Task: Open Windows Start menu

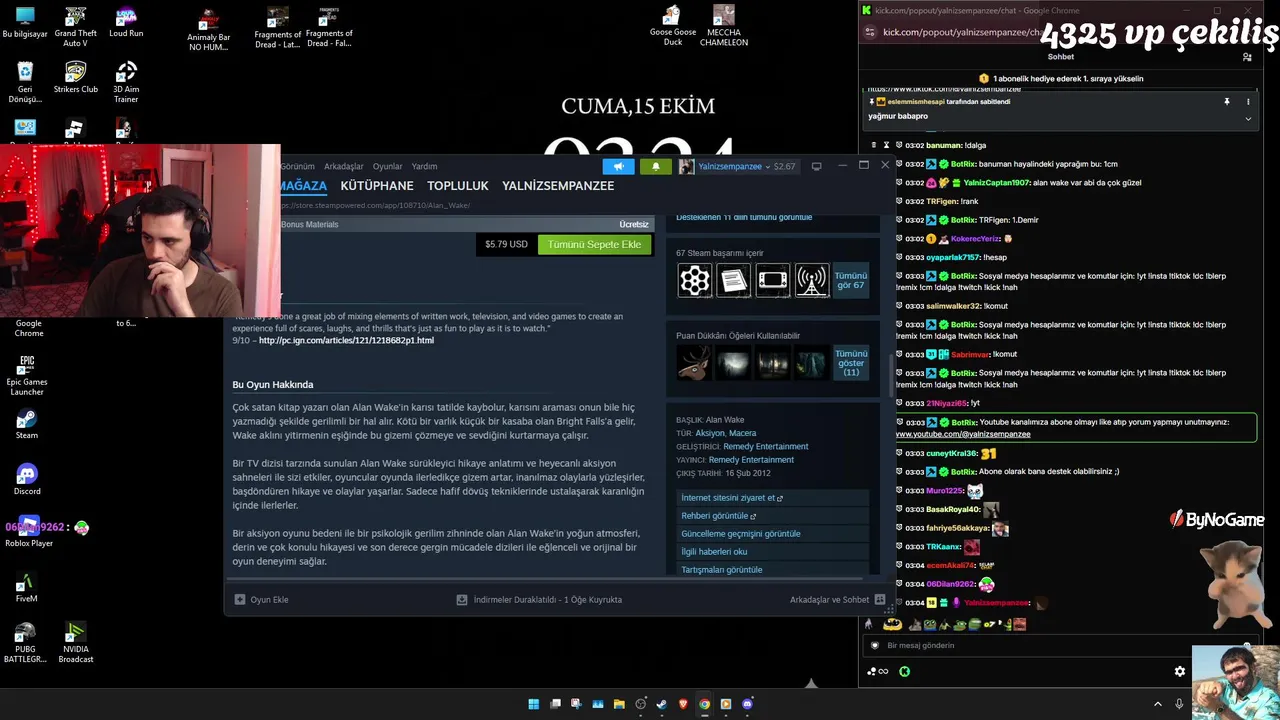Action: pyautogui.click(x=534, y=704)
